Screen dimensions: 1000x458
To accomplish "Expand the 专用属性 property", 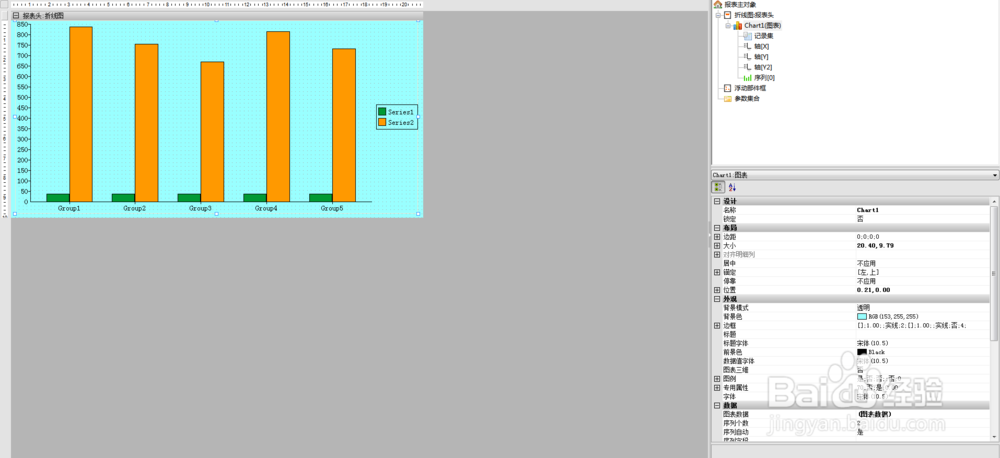I will 717,387.
